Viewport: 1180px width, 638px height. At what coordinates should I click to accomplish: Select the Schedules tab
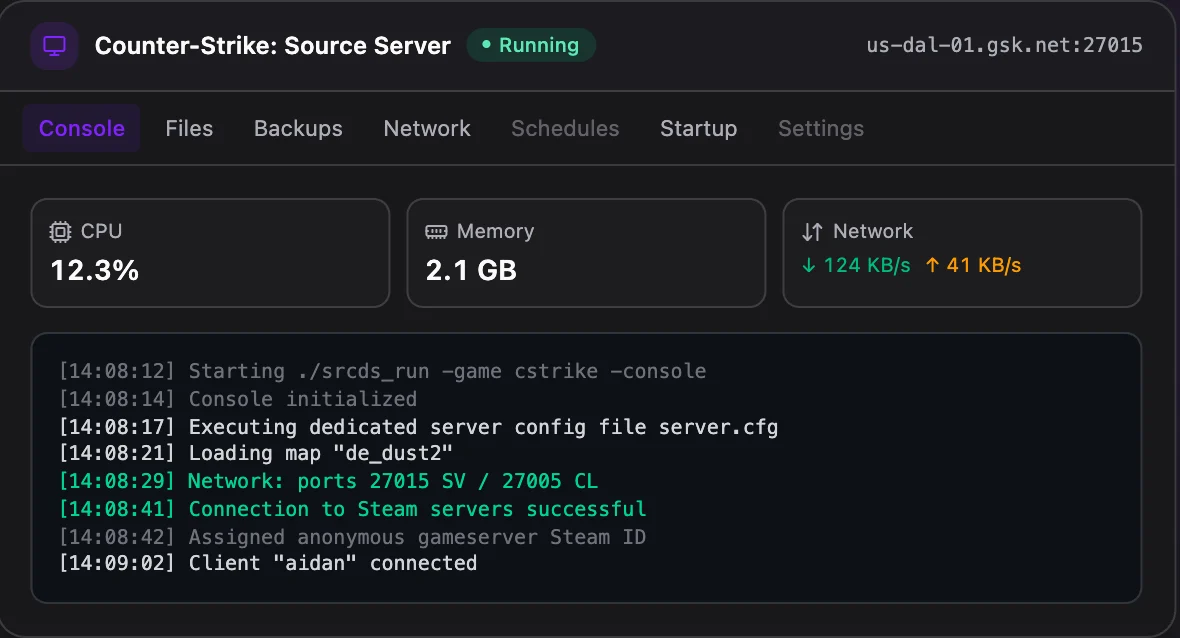click(x=565, y=129)
